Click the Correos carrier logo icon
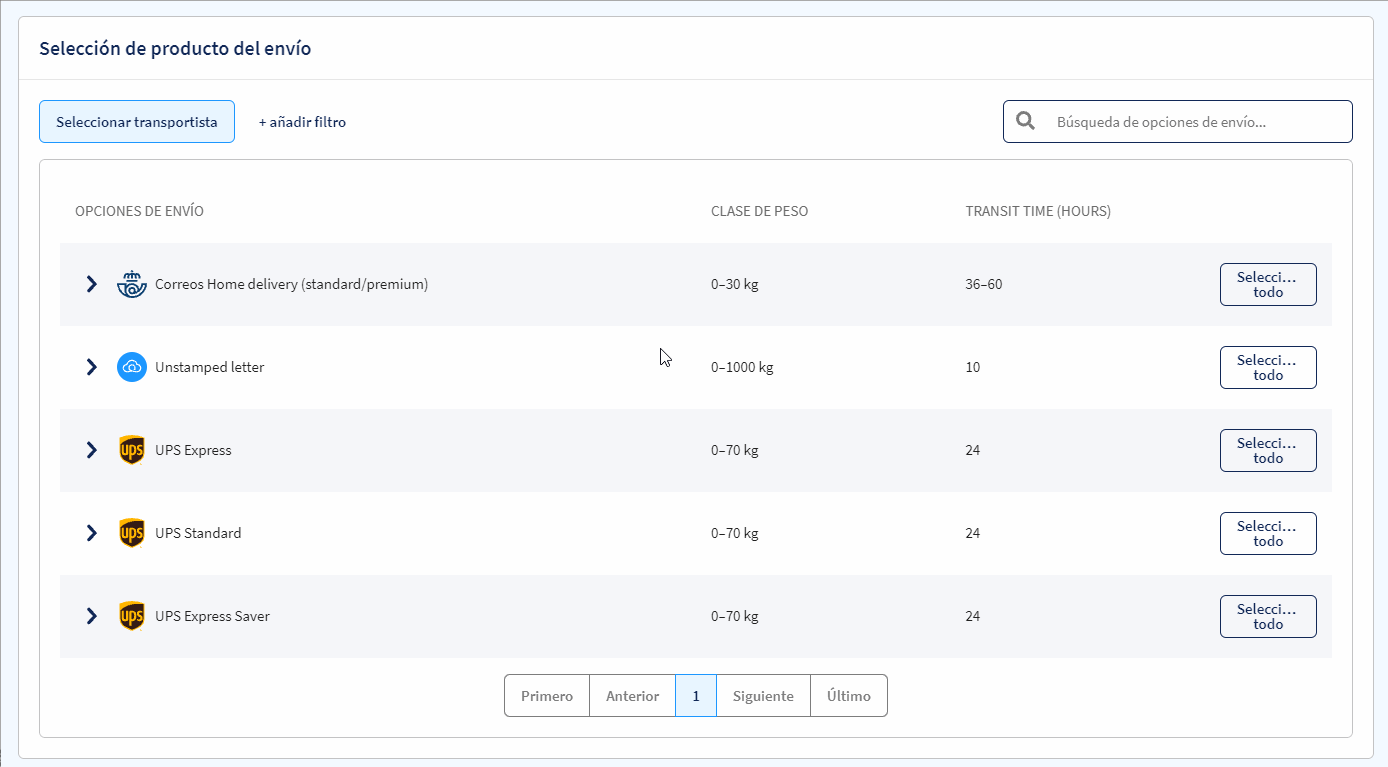1388x767 pixels. tap(132, 284)
